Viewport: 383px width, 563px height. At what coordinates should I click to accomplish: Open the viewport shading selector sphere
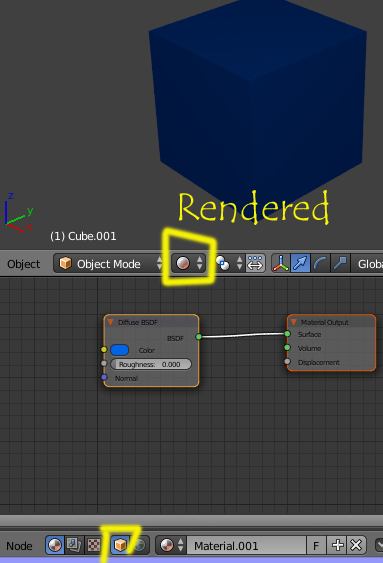click(189, 263)
